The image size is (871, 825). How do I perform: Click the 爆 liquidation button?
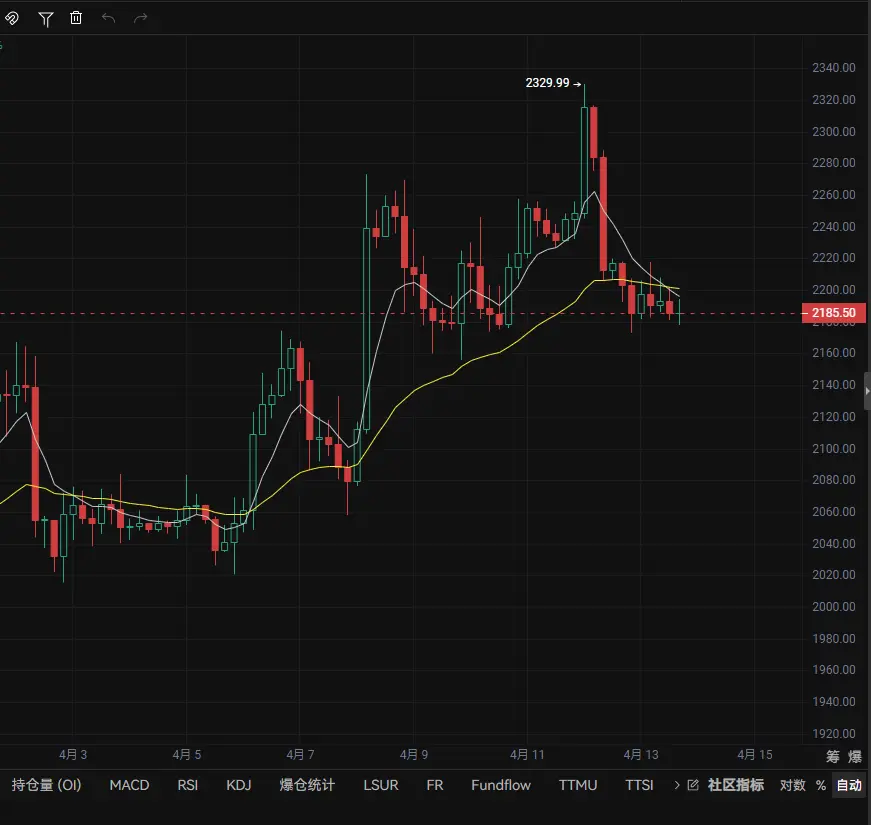pyautogui.click(x=854, y=756)
